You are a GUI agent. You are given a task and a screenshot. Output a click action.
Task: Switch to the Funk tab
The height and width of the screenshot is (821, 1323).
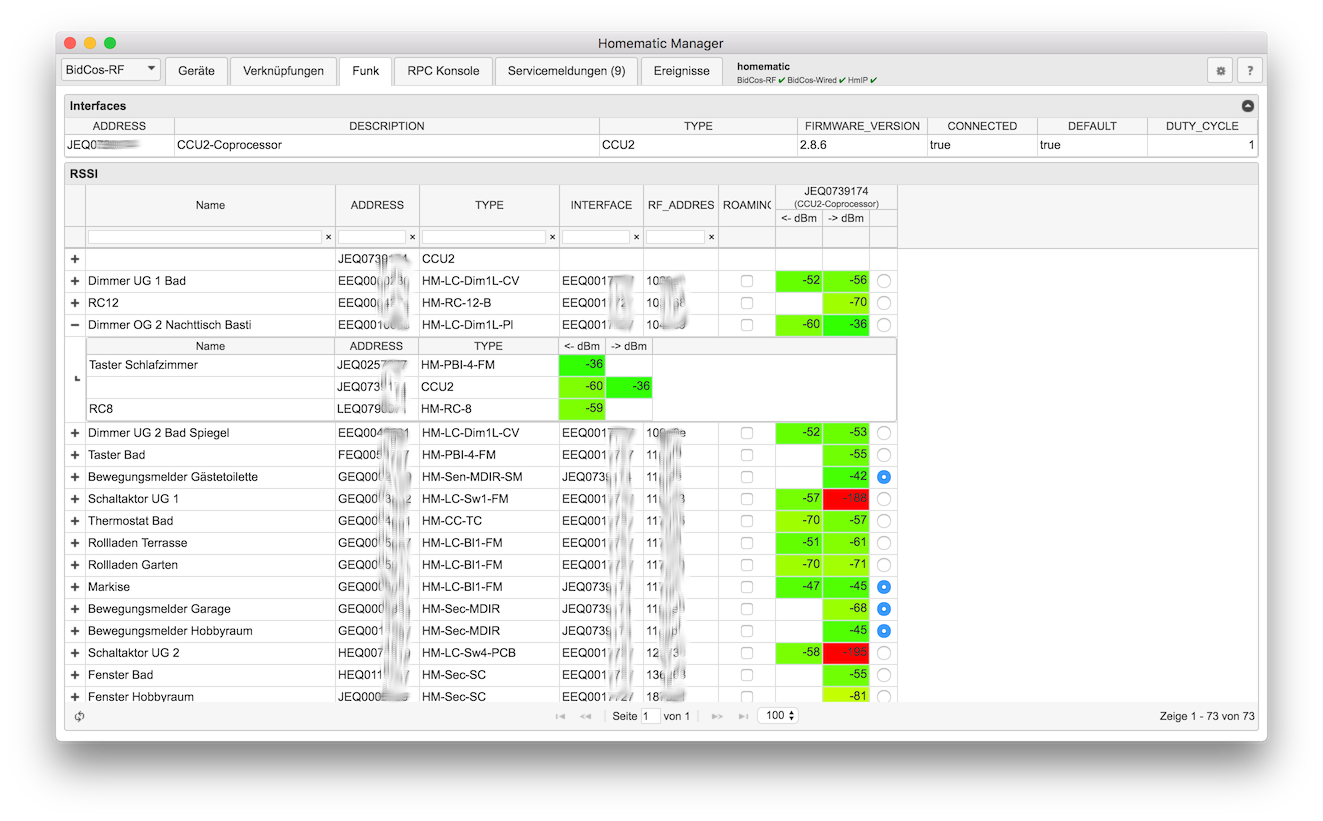tap(365, 71)
